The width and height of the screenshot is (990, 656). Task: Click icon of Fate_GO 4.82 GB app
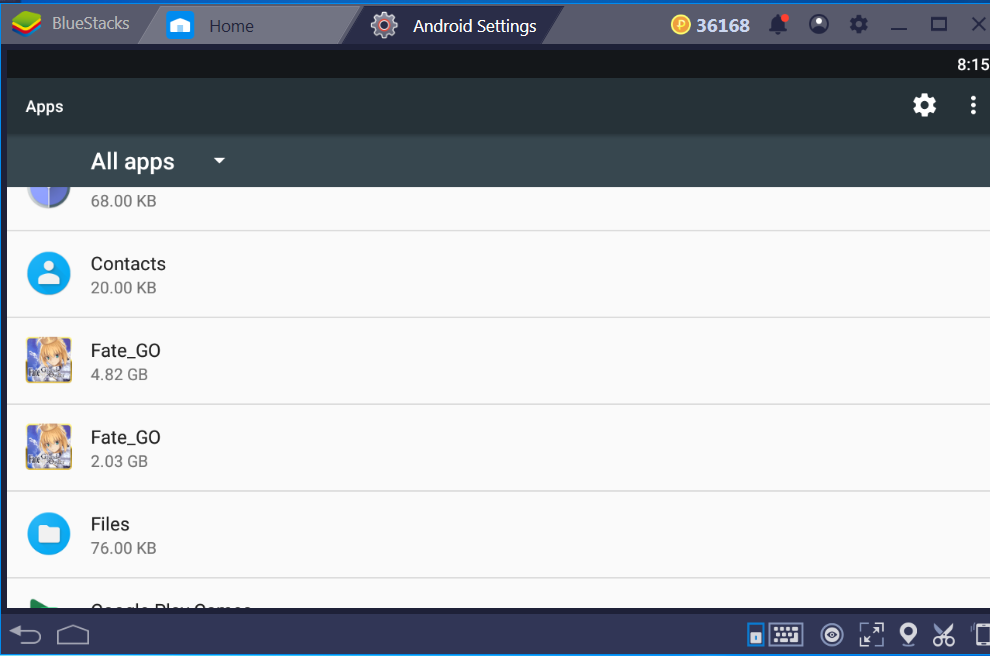[x=49, y=360]
